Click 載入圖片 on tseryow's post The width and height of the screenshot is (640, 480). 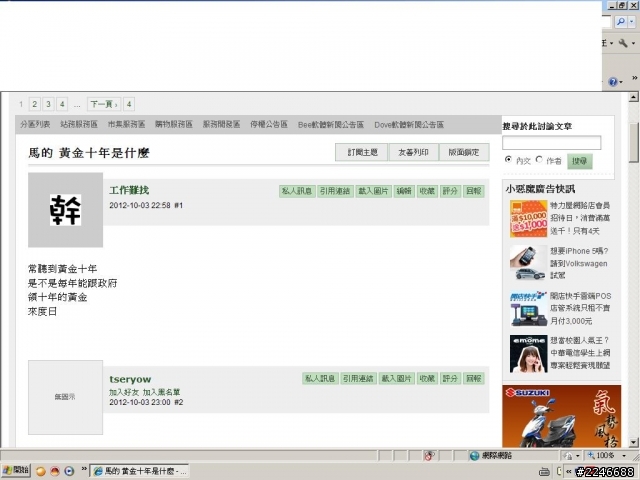click(396, 379)
